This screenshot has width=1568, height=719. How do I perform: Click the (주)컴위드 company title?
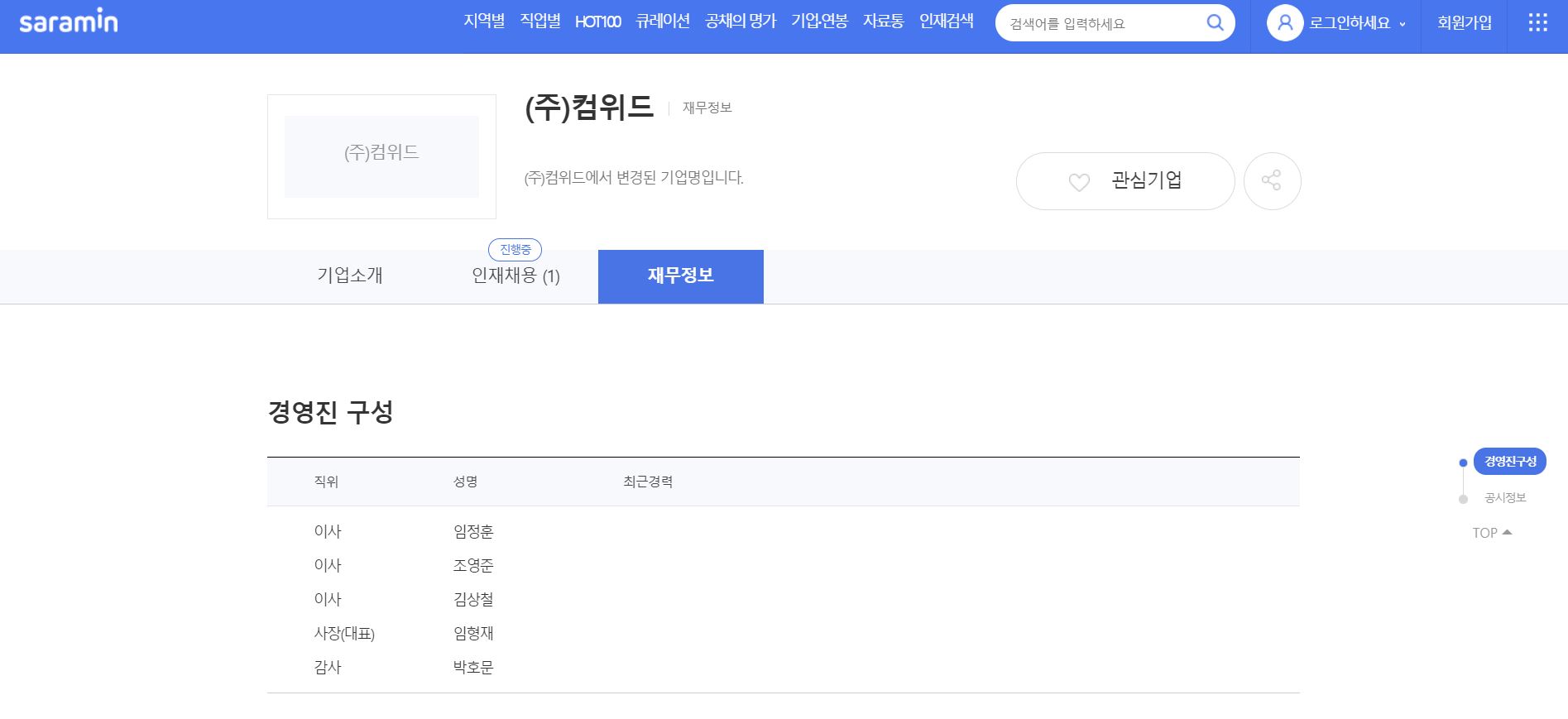click(x=589, y=108)
